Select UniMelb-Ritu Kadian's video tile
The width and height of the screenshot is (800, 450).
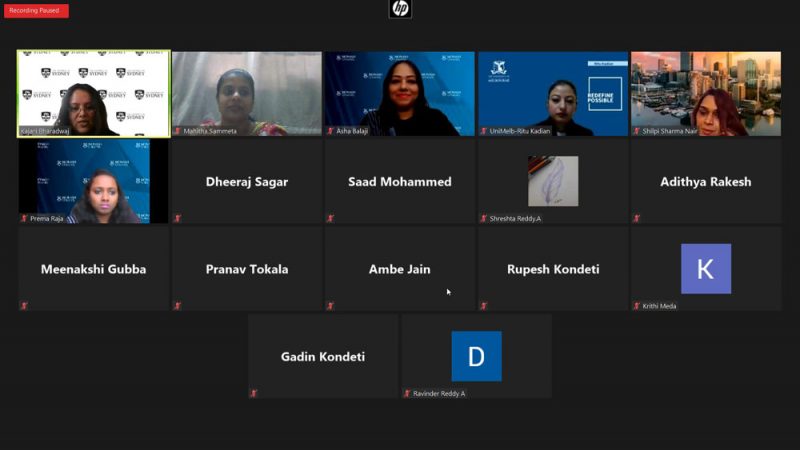553,93
